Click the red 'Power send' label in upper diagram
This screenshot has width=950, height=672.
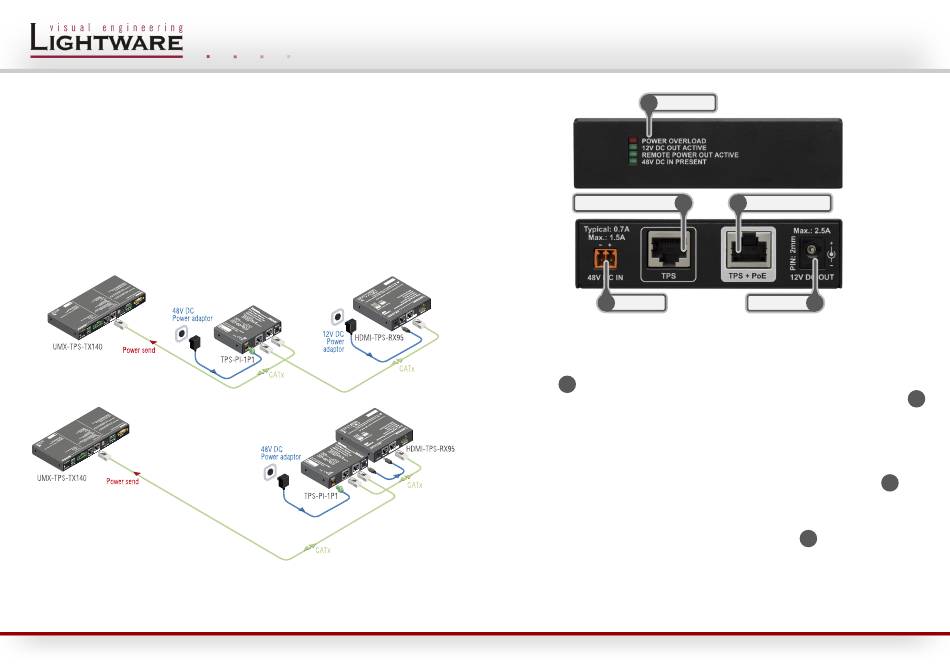(139, 350)
